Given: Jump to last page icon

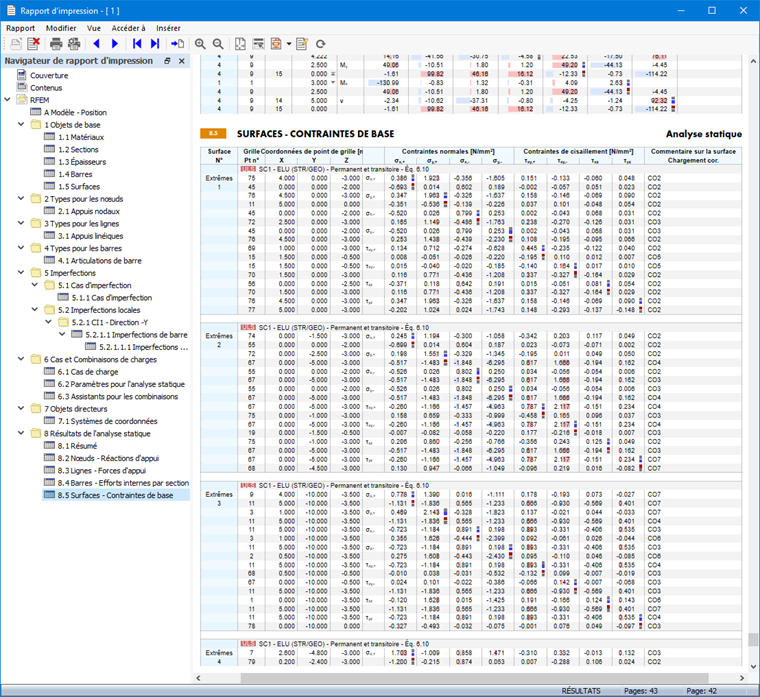Looking at the screenshot, I should click(x=154, y=44).
